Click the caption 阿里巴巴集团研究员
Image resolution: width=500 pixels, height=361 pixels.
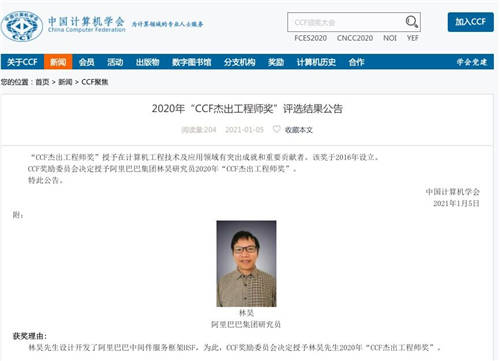[x=246, y=324]
